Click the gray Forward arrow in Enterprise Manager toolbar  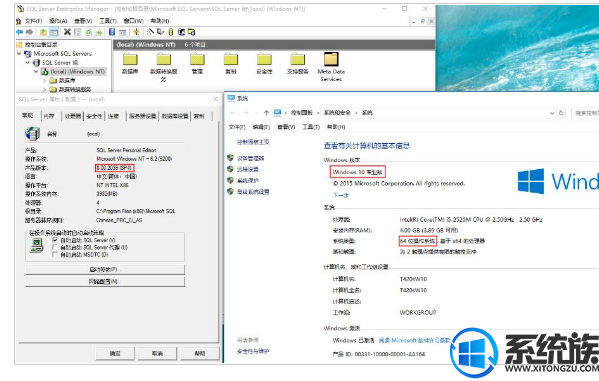(x=29, y=32)
